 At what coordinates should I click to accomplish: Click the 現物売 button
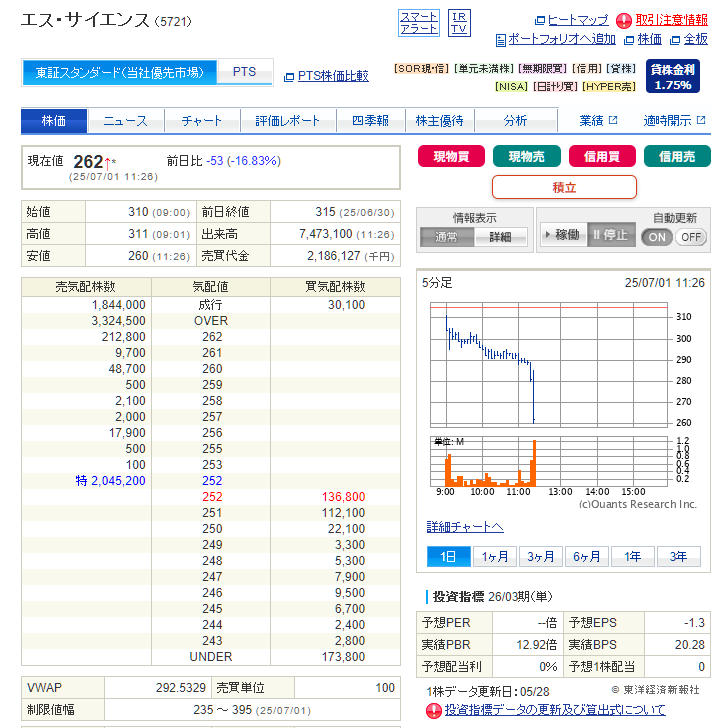[526, 156]
